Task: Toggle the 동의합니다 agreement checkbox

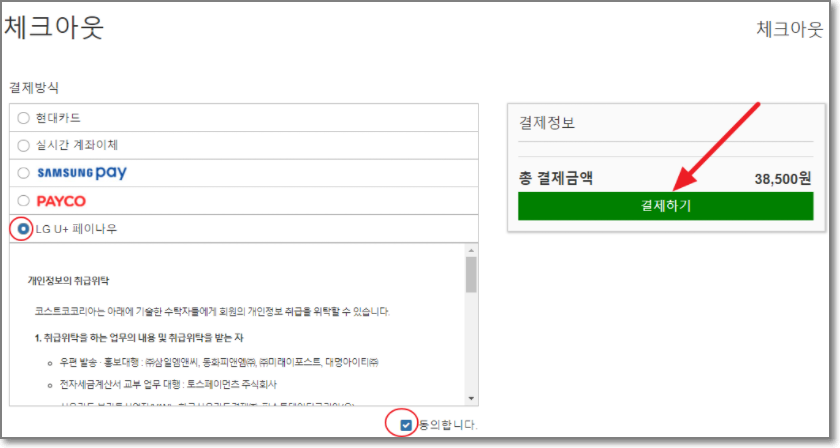Action: [406, 425]
